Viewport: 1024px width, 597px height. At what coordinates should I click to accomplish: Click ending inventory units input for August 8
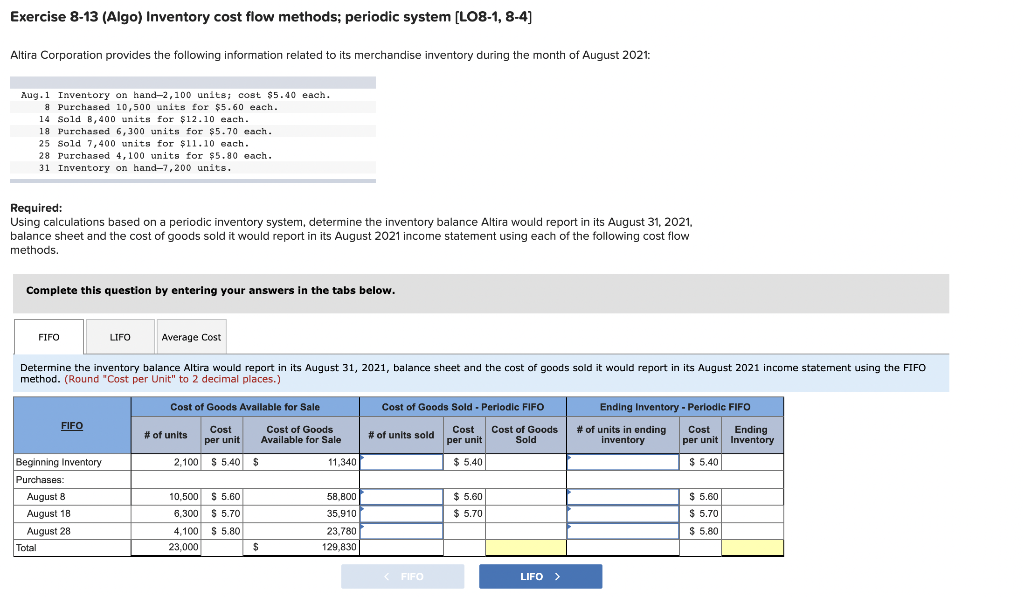(622, 495)
